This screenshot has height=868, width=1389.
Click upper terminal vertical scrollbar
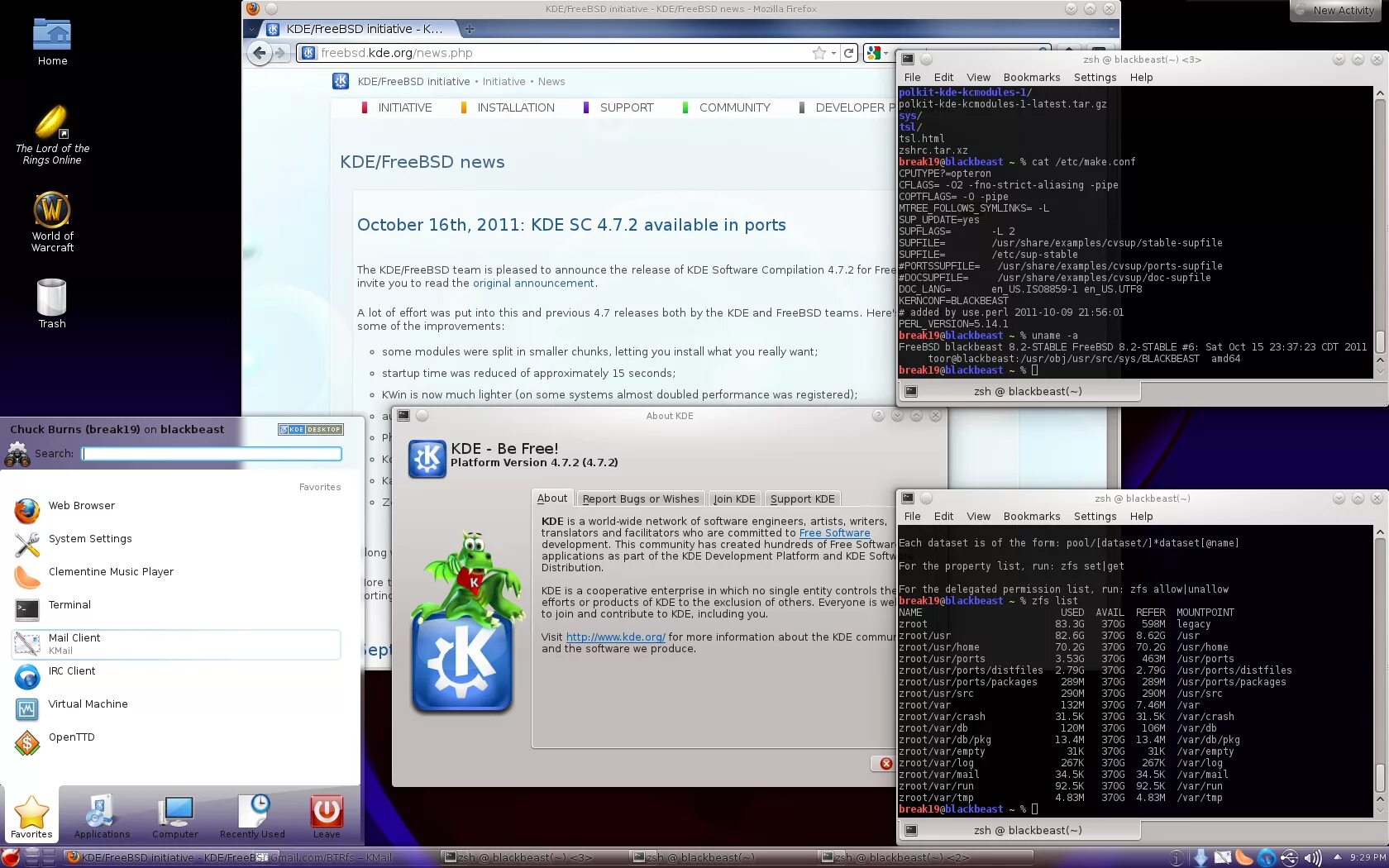(x=1380, y=232)
